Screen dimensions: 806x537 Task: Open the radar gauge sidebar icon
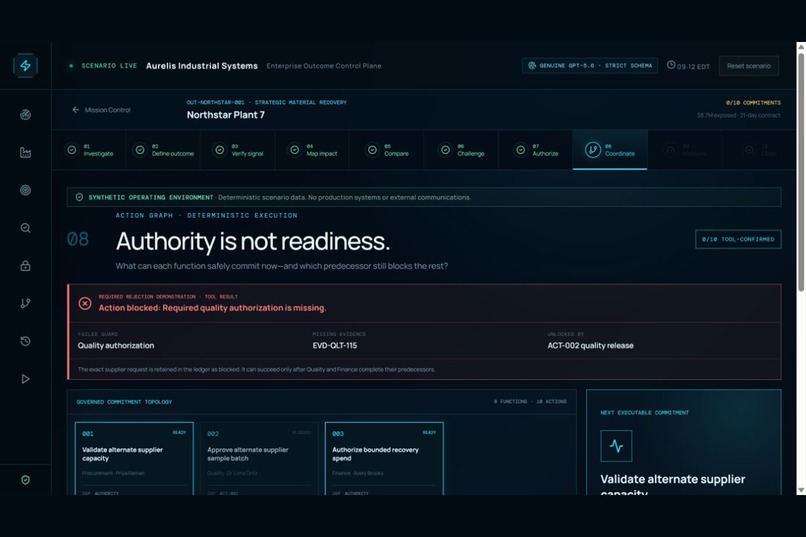click(25, 115)
